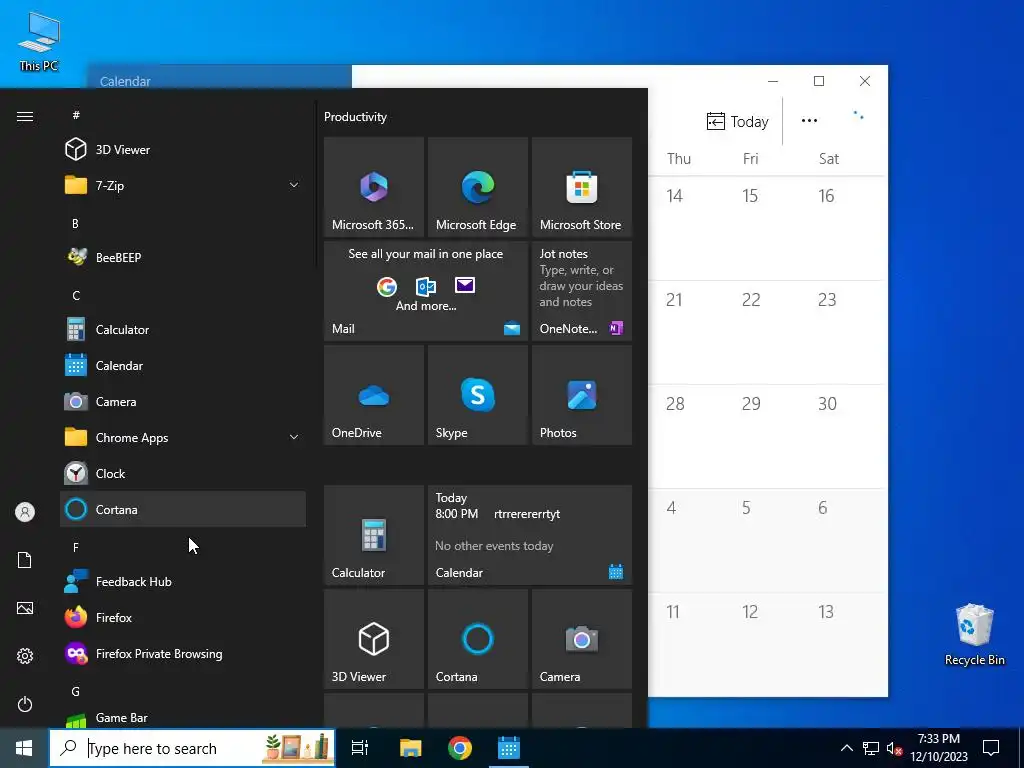
Task: Open the Mail live tile
Action: click(426, 291)
